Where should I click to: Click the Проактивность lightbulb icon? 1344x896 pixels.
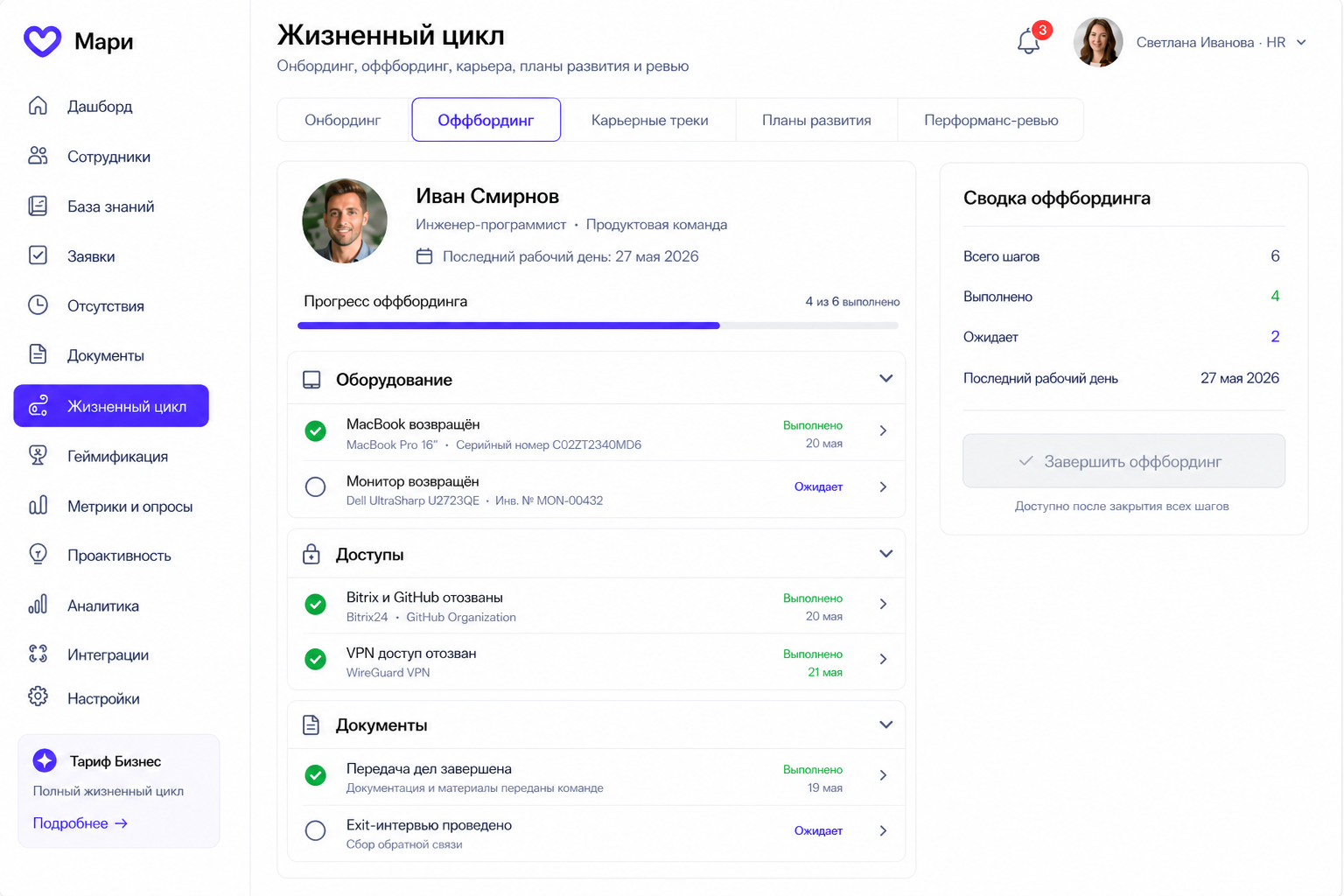point(38,555)
